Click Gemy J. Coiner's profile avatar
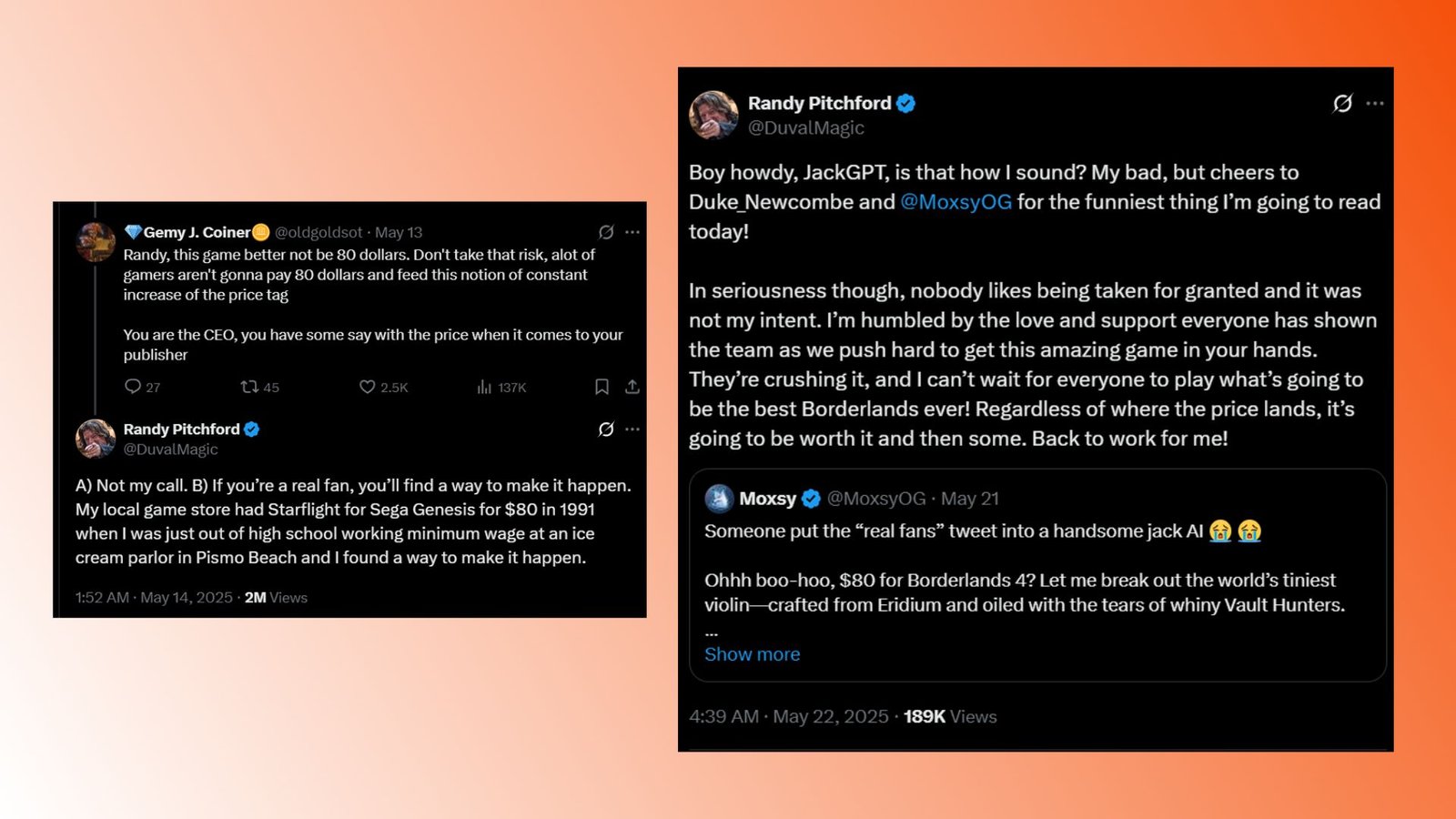 (x=96, y=242)
